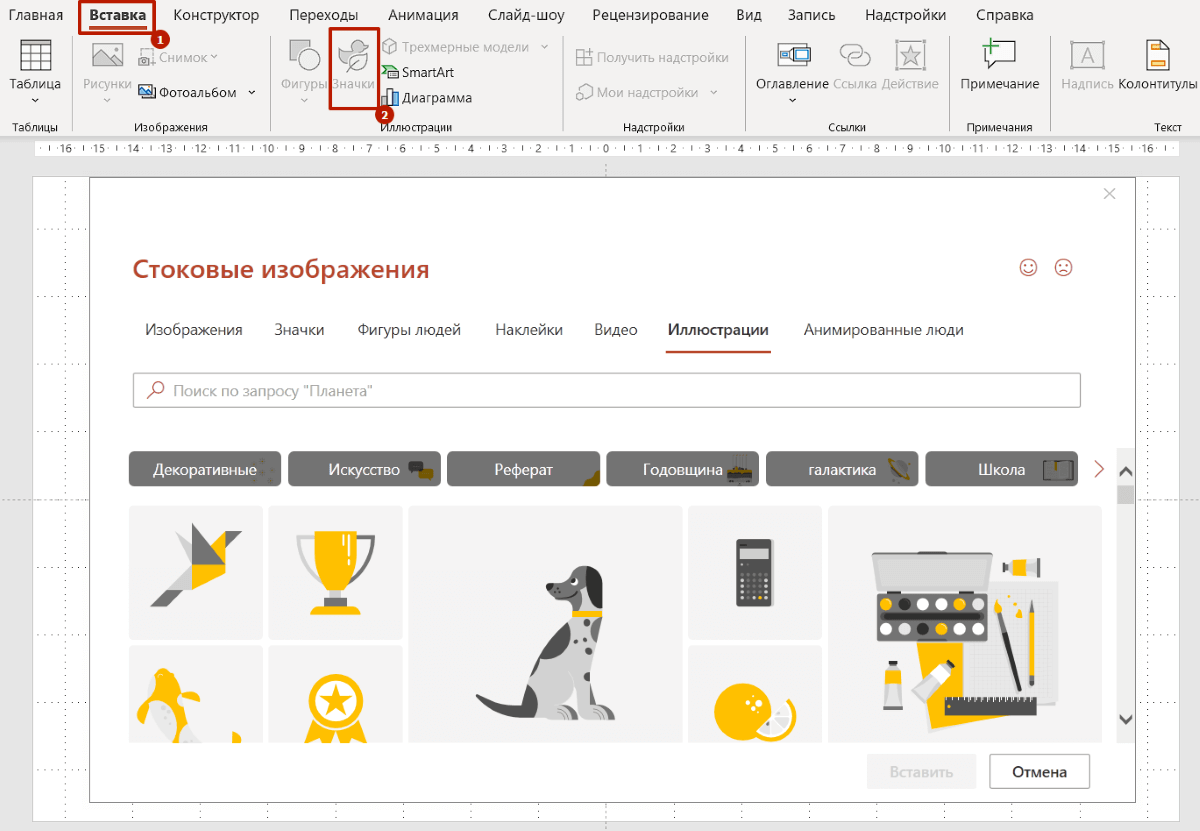The height and width of the screenshot is (831, 1200).
Task: Select the Иллюстрации tab
Action: pyautogui.click(x=719, y=330)
